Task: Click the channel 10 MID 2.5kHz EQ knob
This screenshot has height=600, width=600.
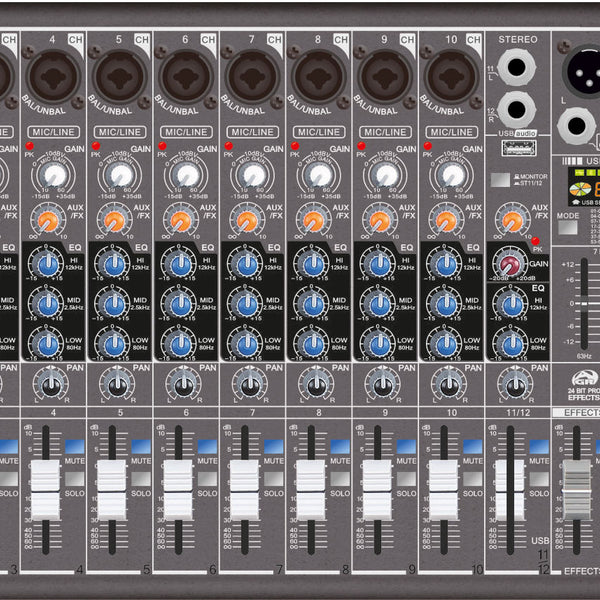Action: (446, 305)
